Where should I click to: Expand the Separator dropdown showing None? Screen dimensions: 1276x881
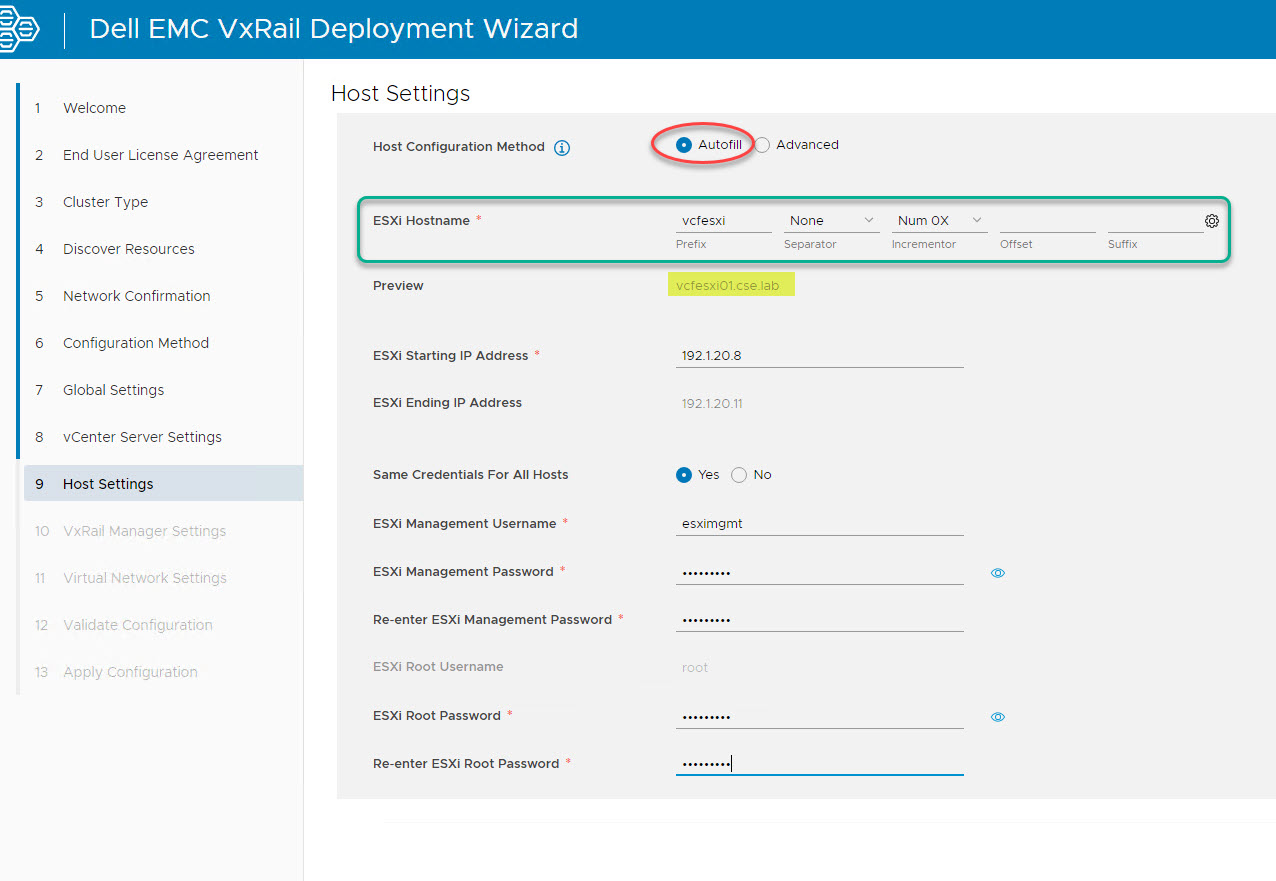coord(830,221)
